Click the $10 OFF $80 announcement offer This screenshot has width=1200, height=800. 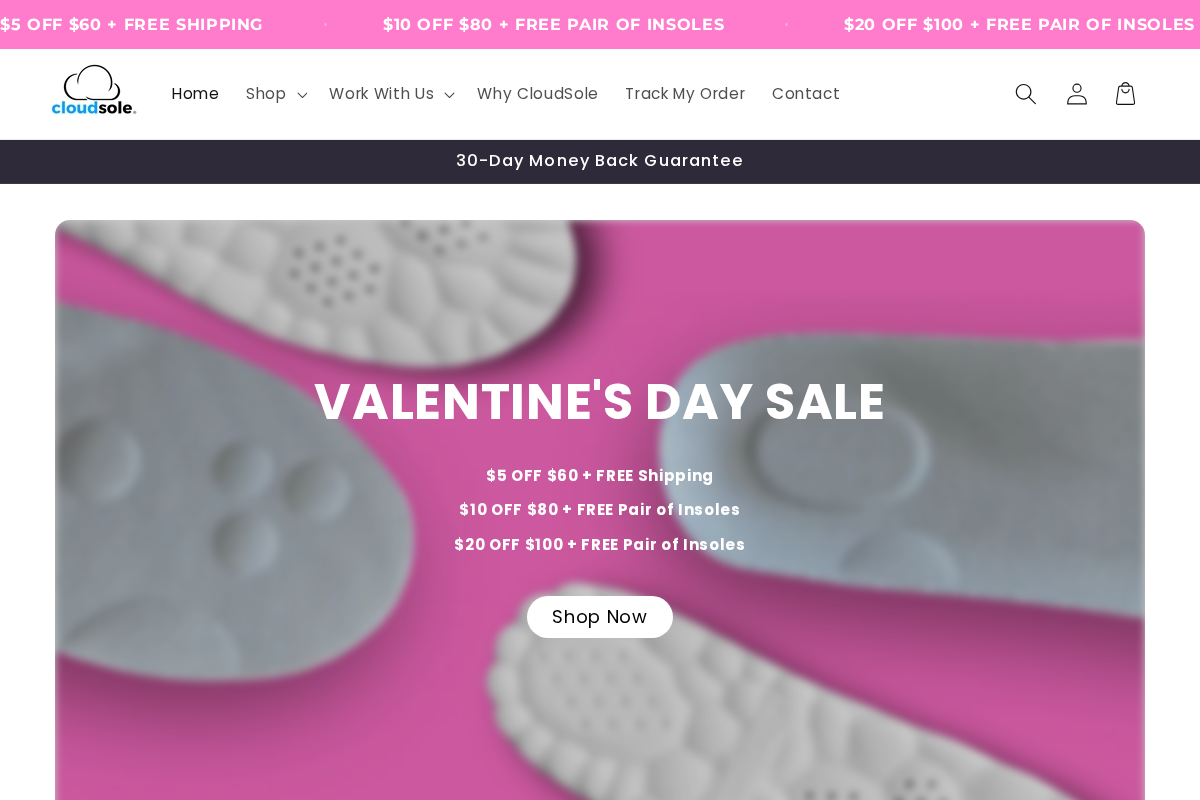point(554,24)
